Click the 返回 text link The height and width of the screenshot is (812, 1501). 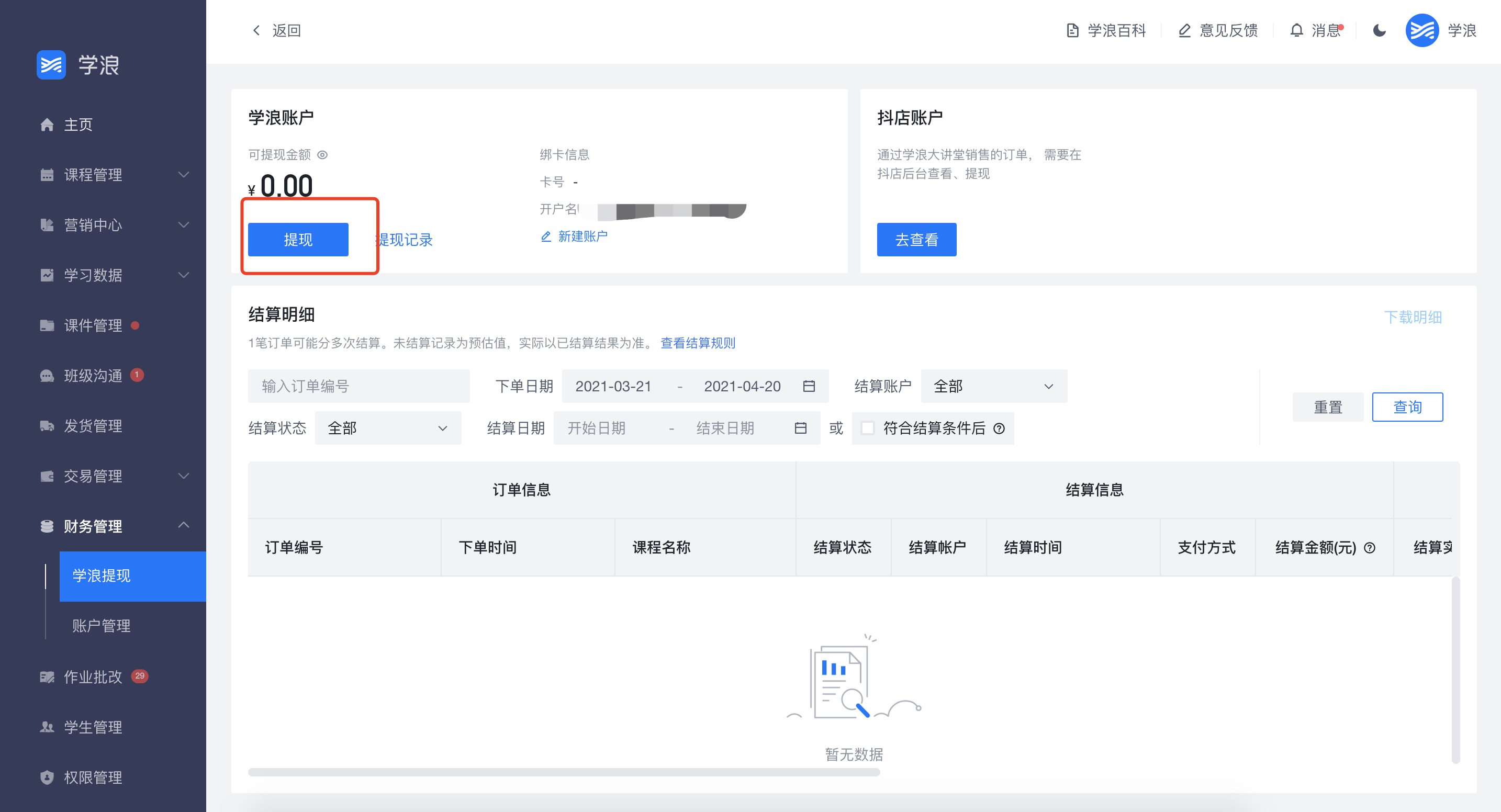287,30
